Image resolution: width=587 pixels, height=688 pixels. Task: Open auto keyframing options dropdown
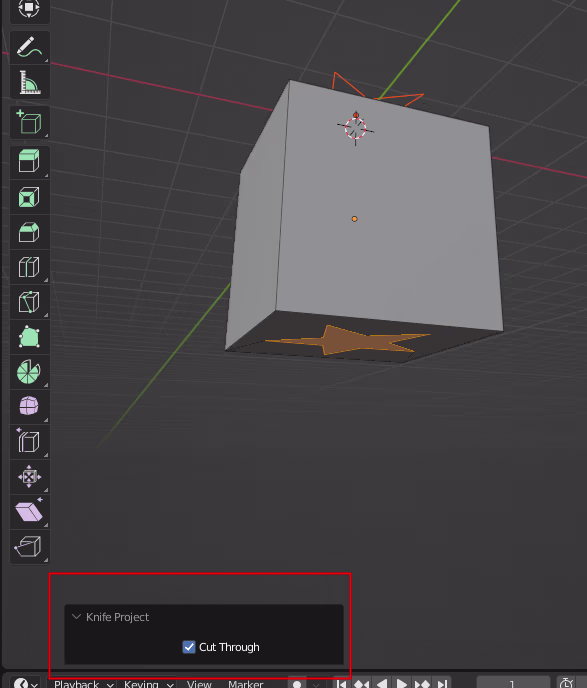tap(316, 684)
